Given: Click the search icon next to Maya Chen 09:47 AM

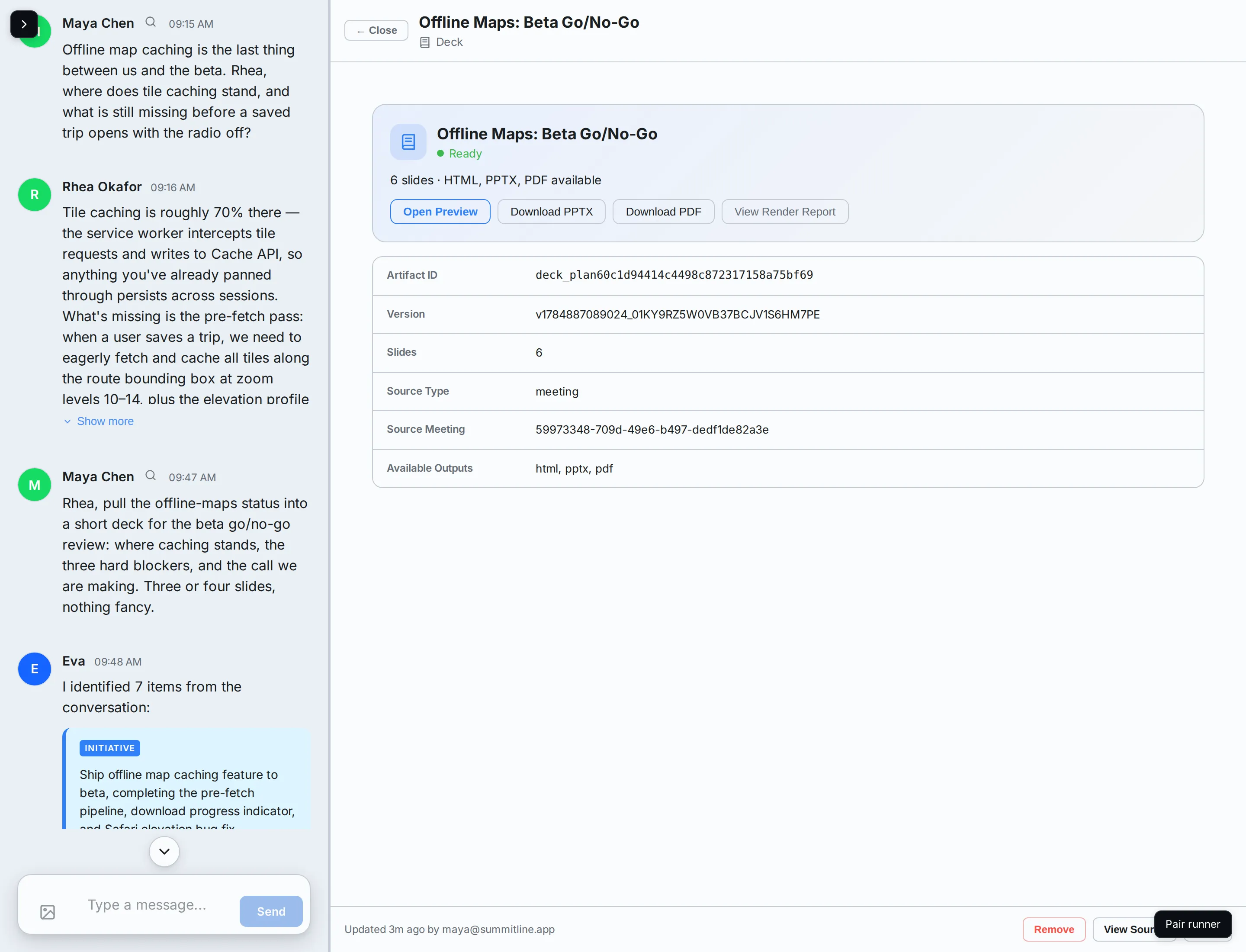Looking at the screenshot, I should (150, 476).
